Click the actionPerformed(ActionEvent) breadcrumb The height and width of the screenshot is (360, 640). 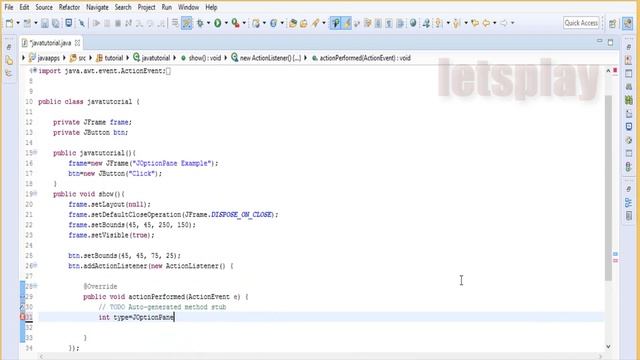coord(361,58)
